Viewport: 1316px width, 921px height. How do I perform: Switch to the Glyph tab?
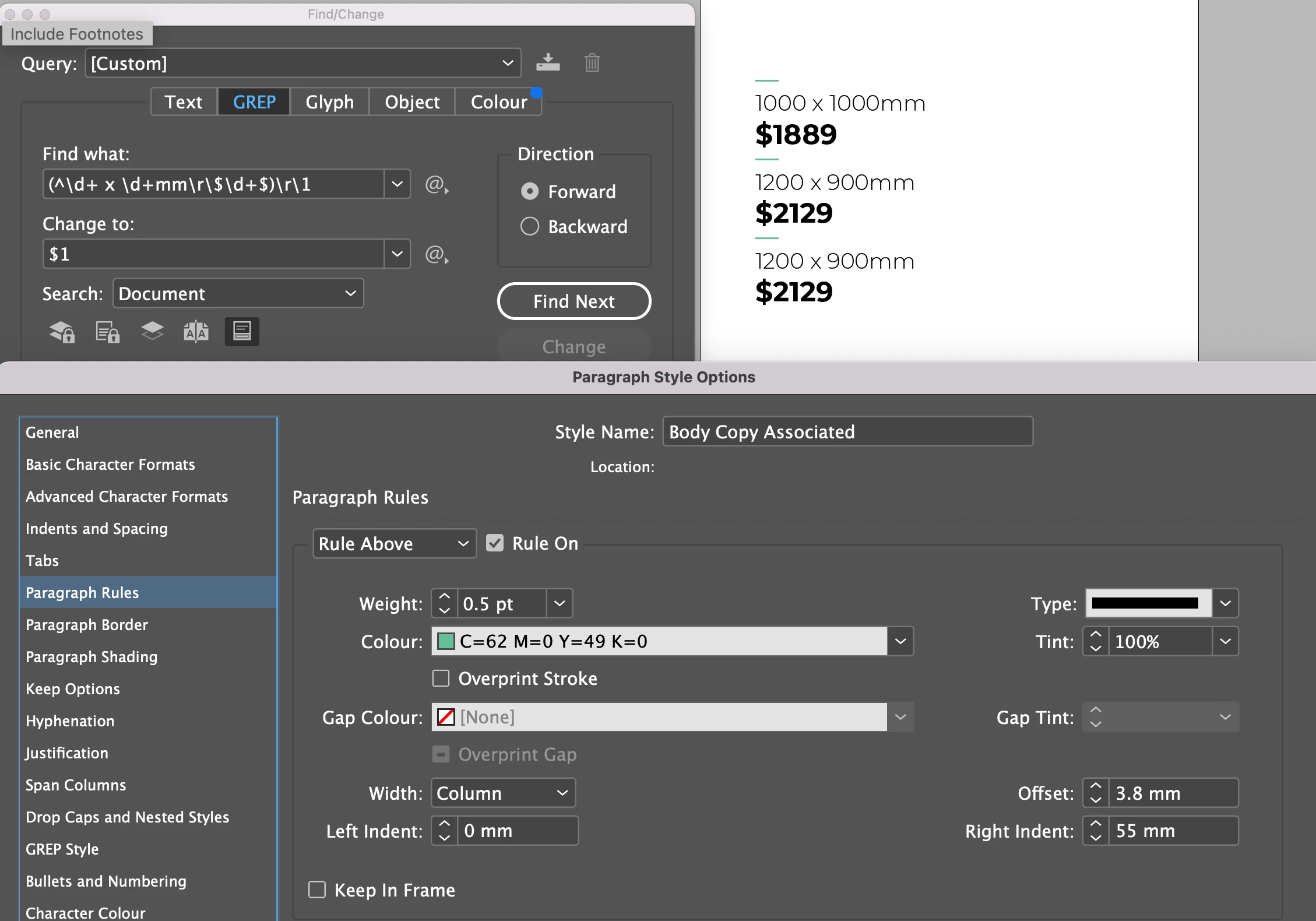point(329,102)
